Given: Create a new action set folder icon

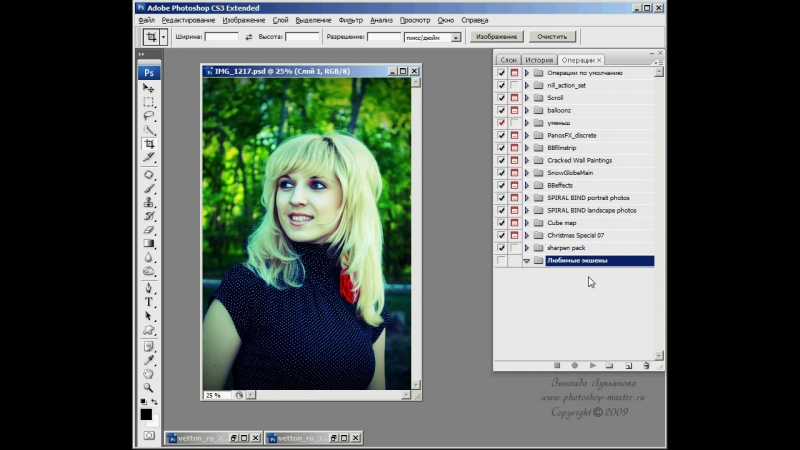Looking at the screenshot, I should [x=611, y=366].
